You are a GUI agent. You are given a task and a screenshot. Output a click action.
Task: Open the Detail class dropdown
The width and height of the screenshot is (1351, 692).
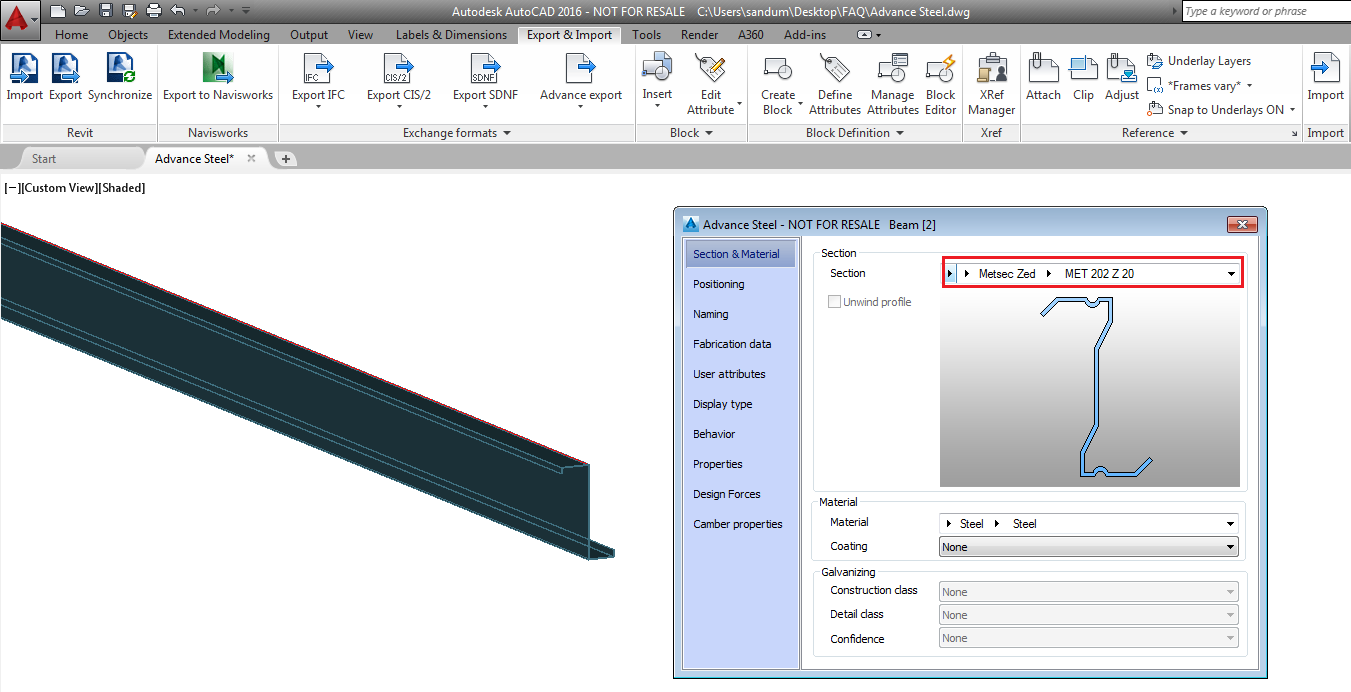click(x=1089, y=615)
